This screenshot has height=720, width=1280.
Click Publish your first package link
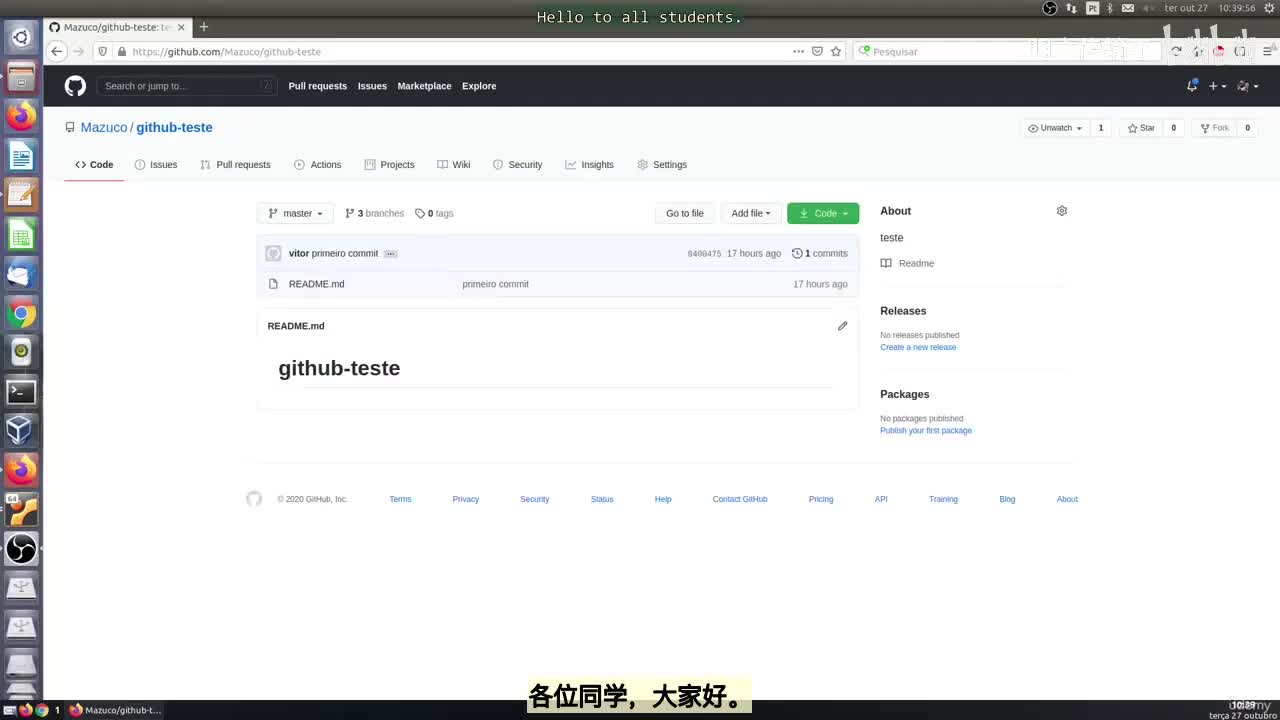[926, 431]
